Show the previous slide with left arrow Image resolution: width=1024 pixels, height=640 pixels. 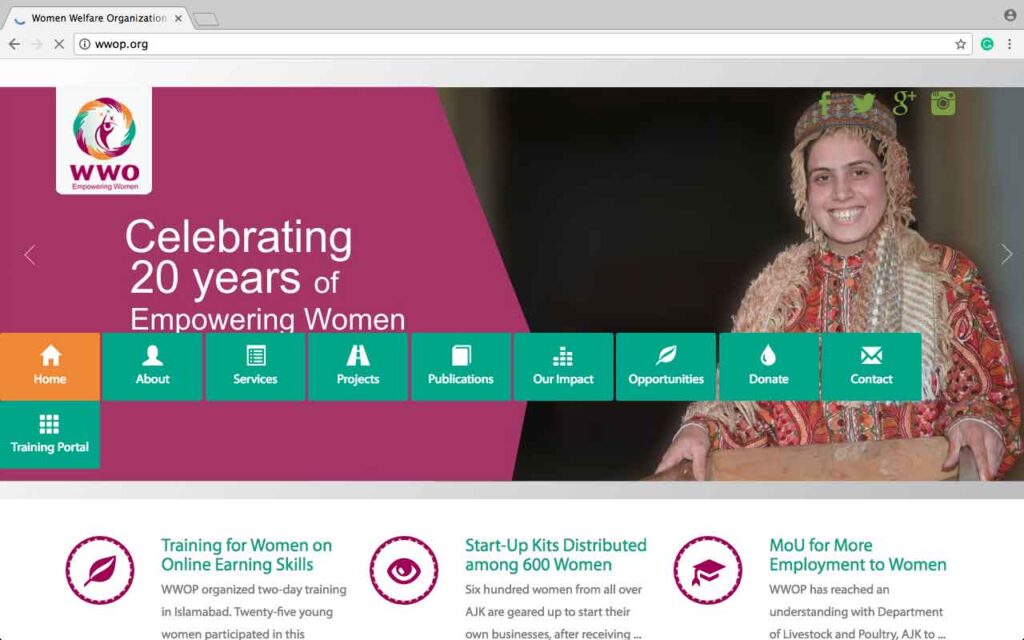(x=29, y=254)
